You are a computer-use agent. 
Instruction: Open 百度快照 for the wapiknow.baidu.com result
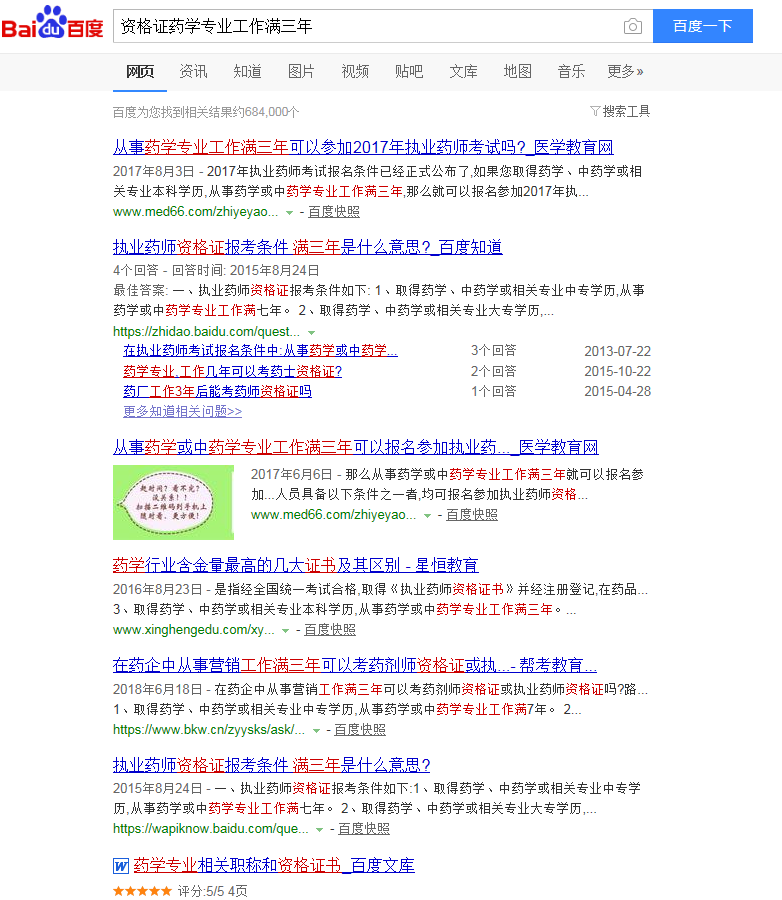click(x=363, y=829)
